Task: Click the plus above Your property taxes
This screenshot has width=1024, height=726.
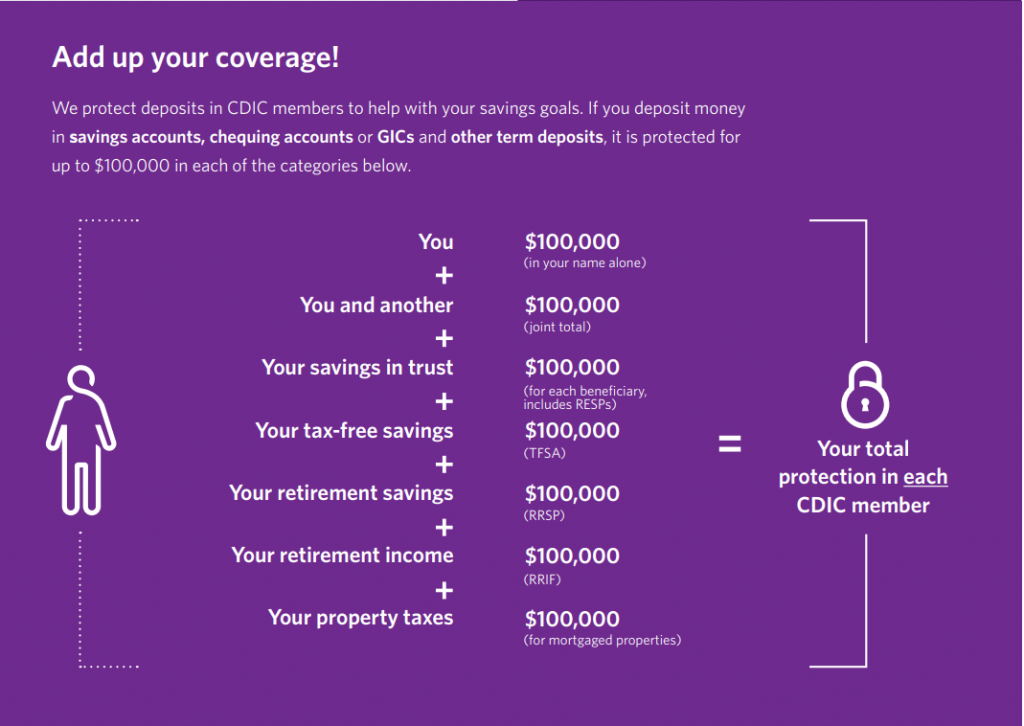Action: click(444, 590)
